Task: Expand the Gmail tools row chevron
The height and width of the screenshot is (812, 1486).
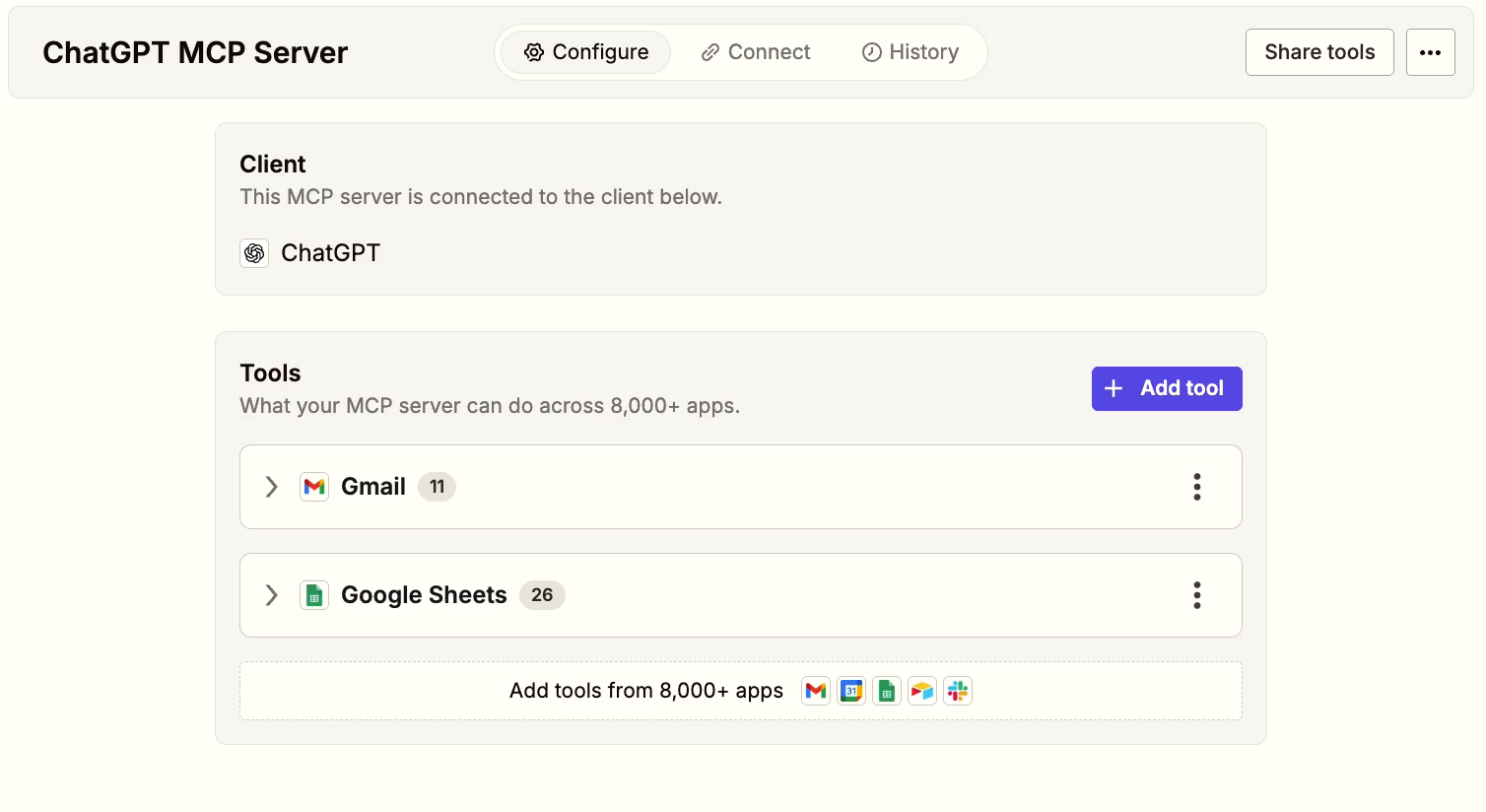Action: 272,487
